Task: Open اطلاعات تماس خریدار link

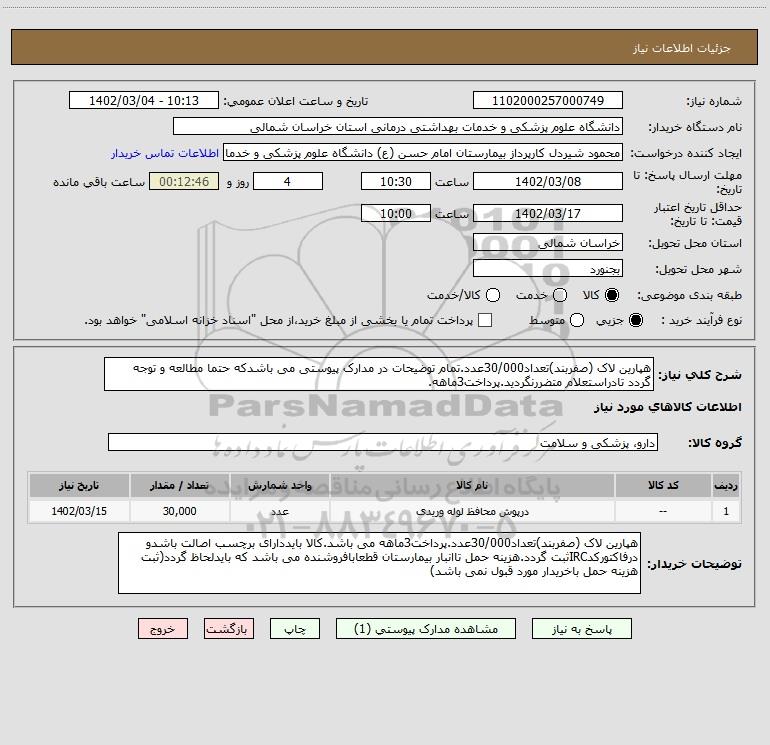Action: click(165, 153)
